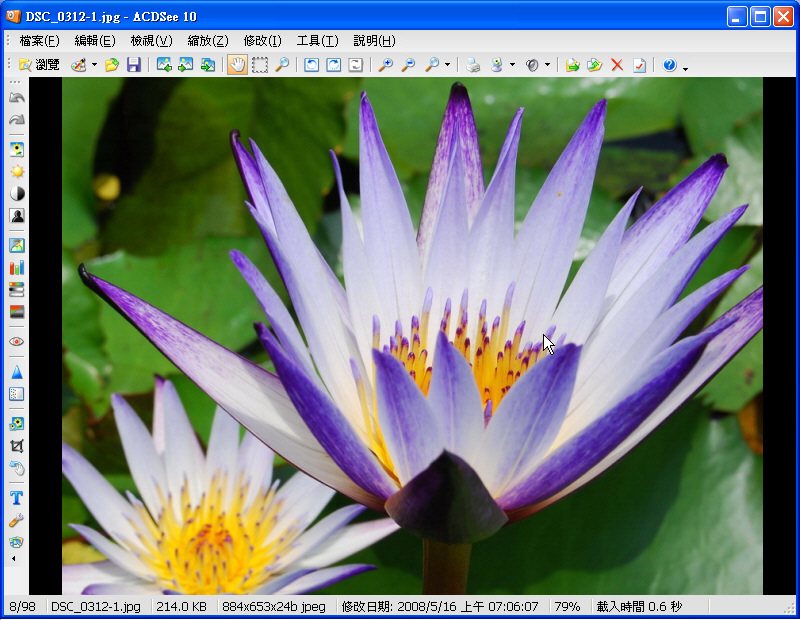Choose the Crop tool in sidebar
The image size is (800, 620).
pos(16,446)
